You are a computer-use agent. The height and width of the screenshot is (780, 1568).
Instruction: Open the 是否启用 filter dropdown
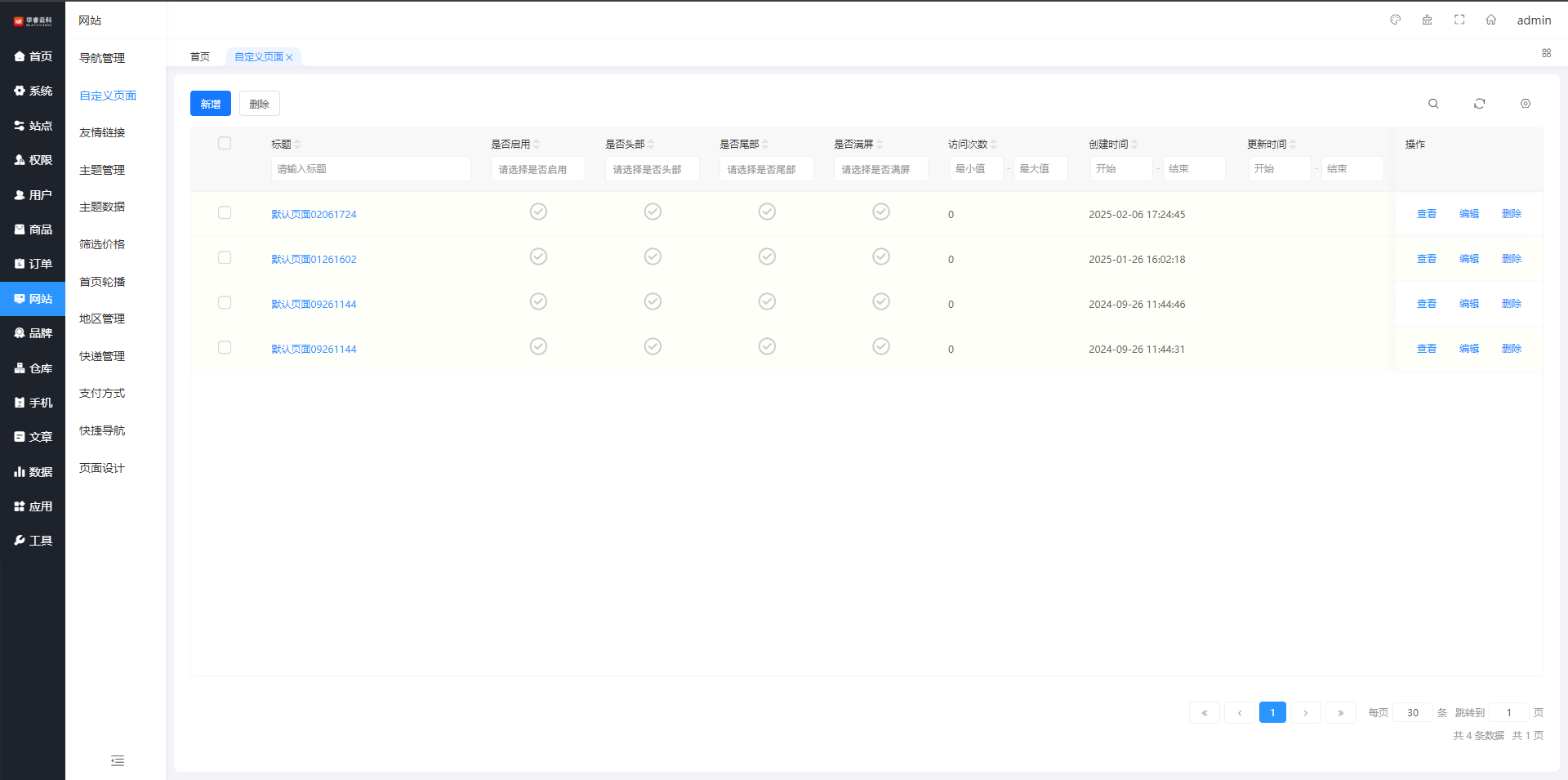click(537, 169)
